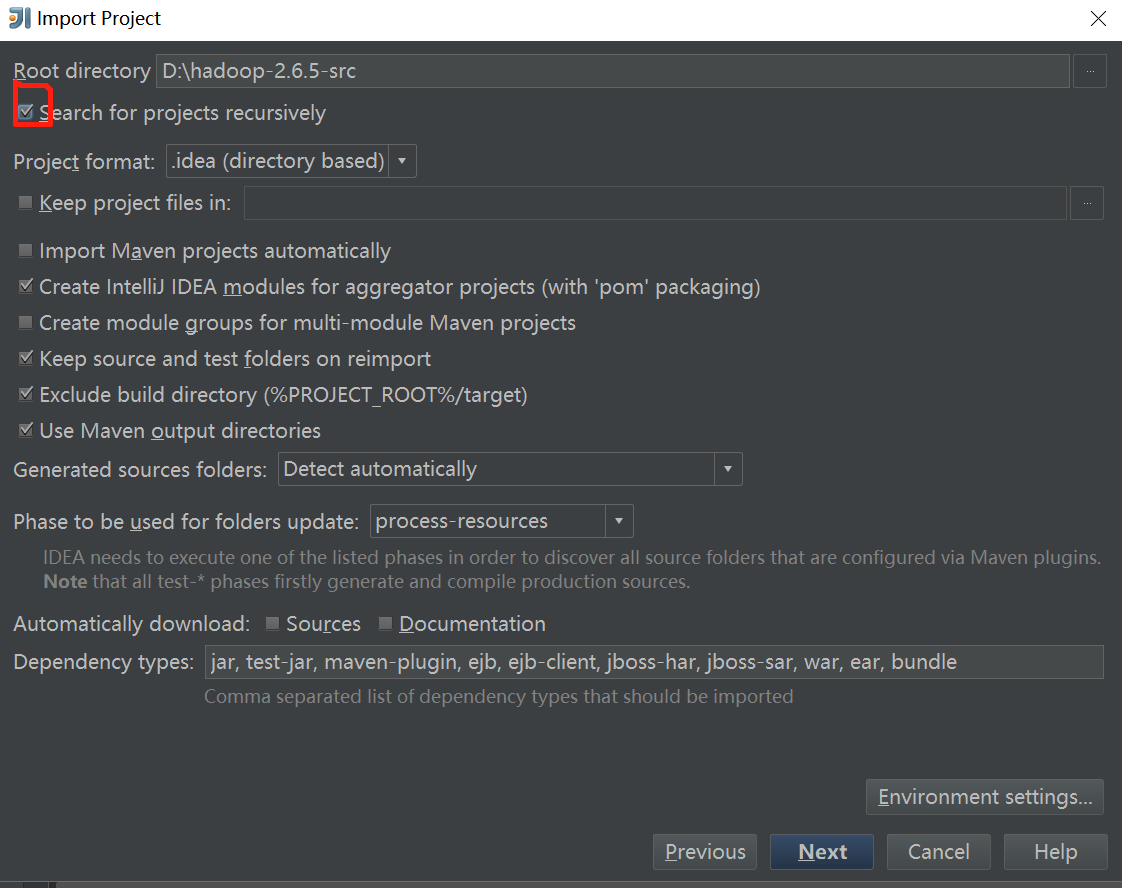Open the Phase for folders update dropdown
Screen dimensions: 1122x888
(x=619, y=520)
